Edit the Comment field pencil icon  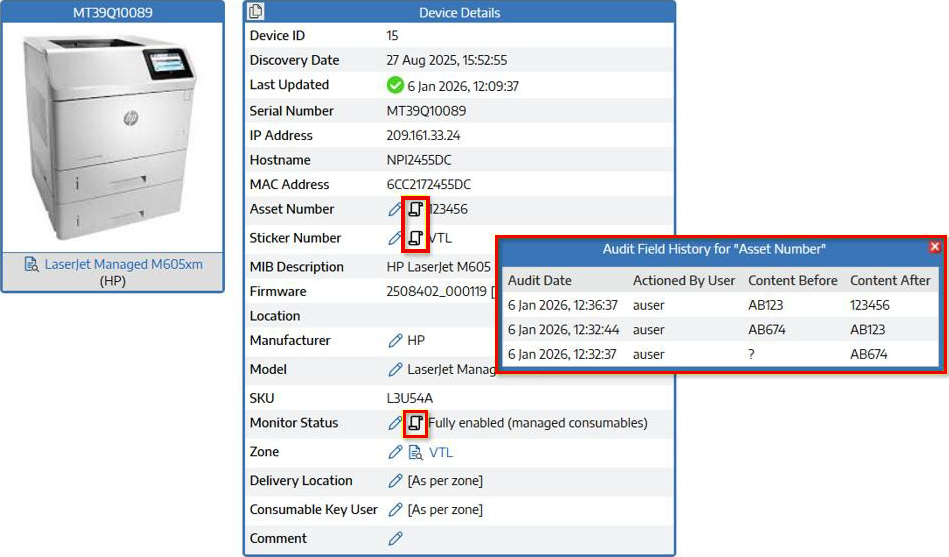click(x=395, y=538)
